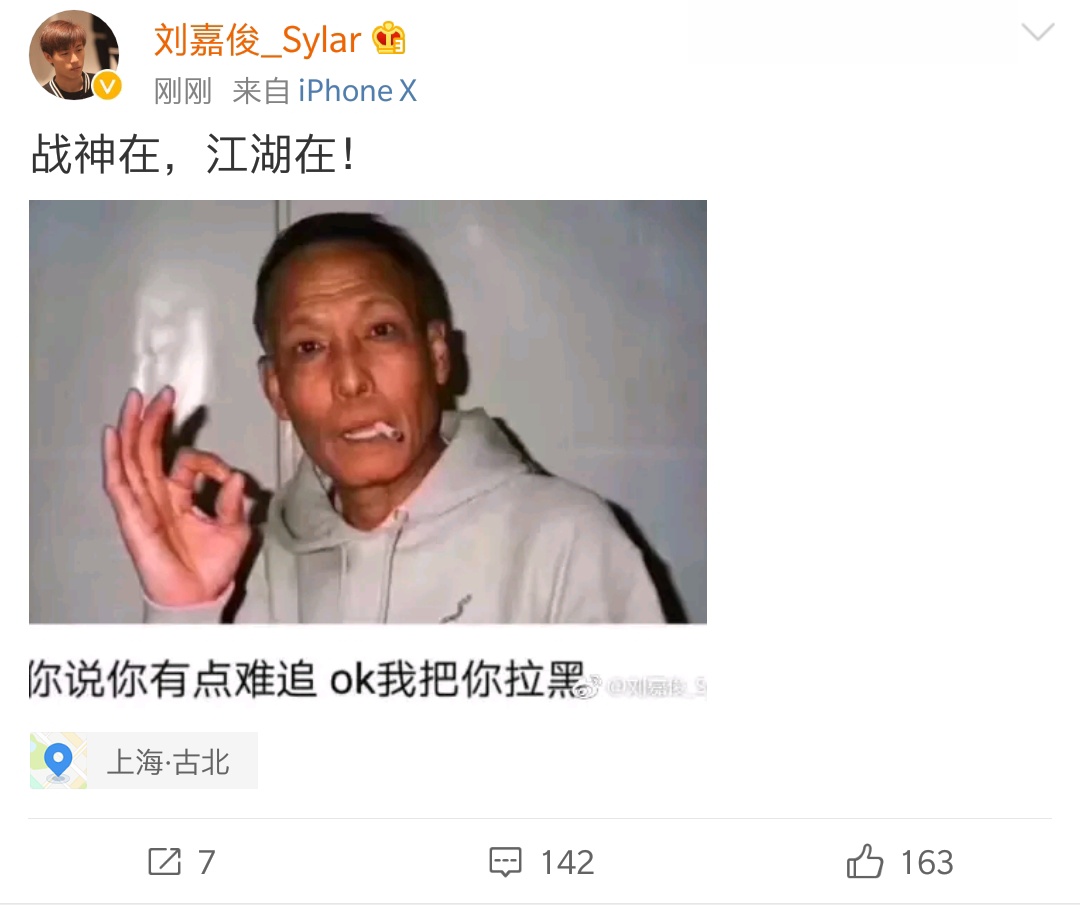Tap the comment count 142
The height and width of the screenshot is (905, 1080).
tap(568, 862)
